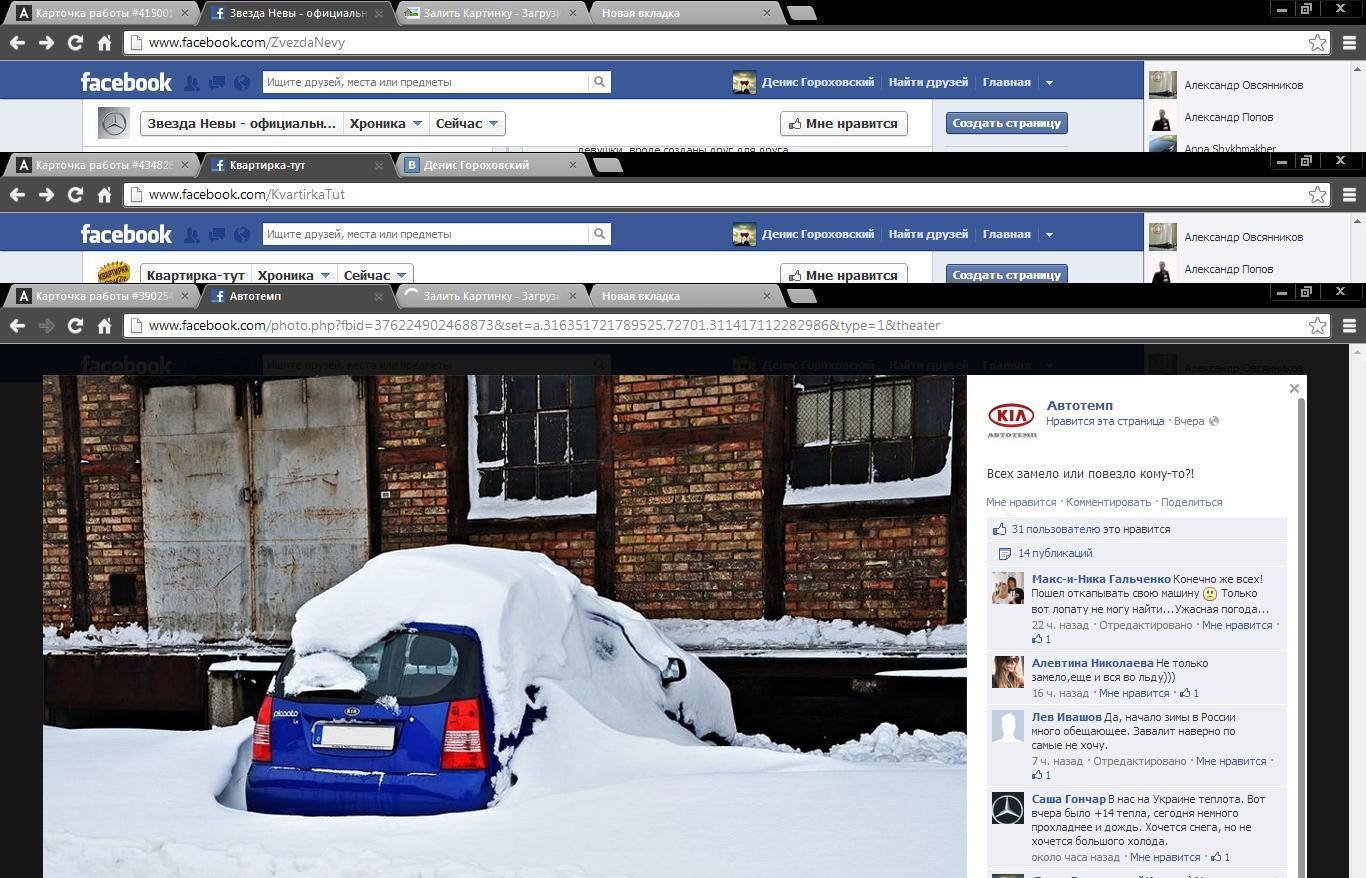The height and width of the screenshot is (878, 1366).
Task: Open Chrome menu in Автотемп window
Action: point(1349,326)
